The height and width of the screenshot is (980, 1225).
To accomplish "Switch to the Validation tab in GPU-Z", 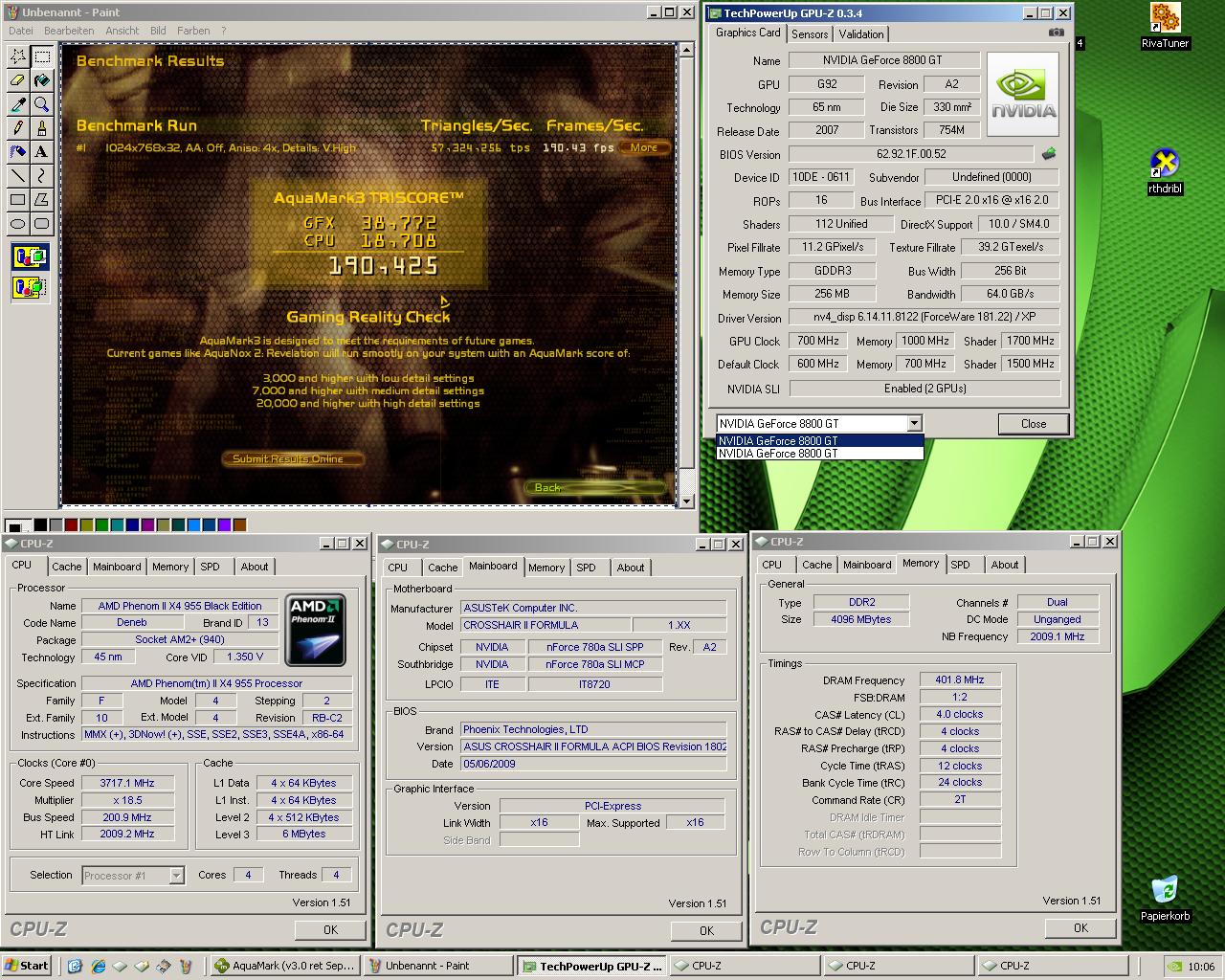I will point(861,33).
